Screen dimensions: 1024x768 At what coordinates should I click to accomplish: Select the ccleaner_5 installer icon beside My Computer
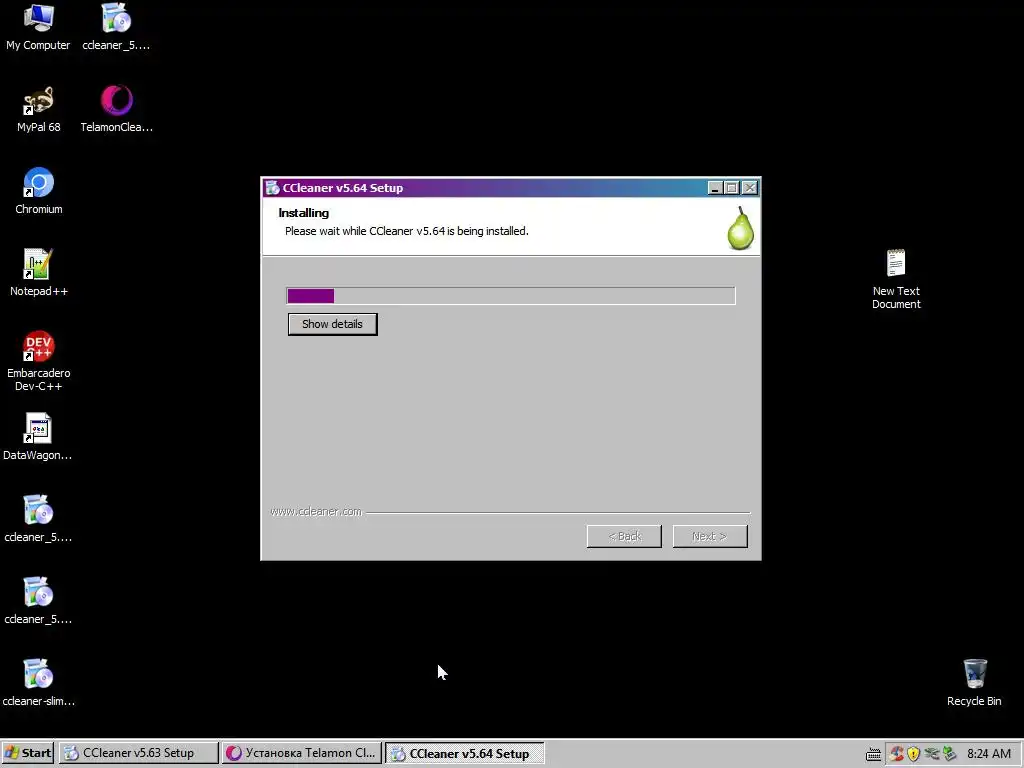point(116,18)
